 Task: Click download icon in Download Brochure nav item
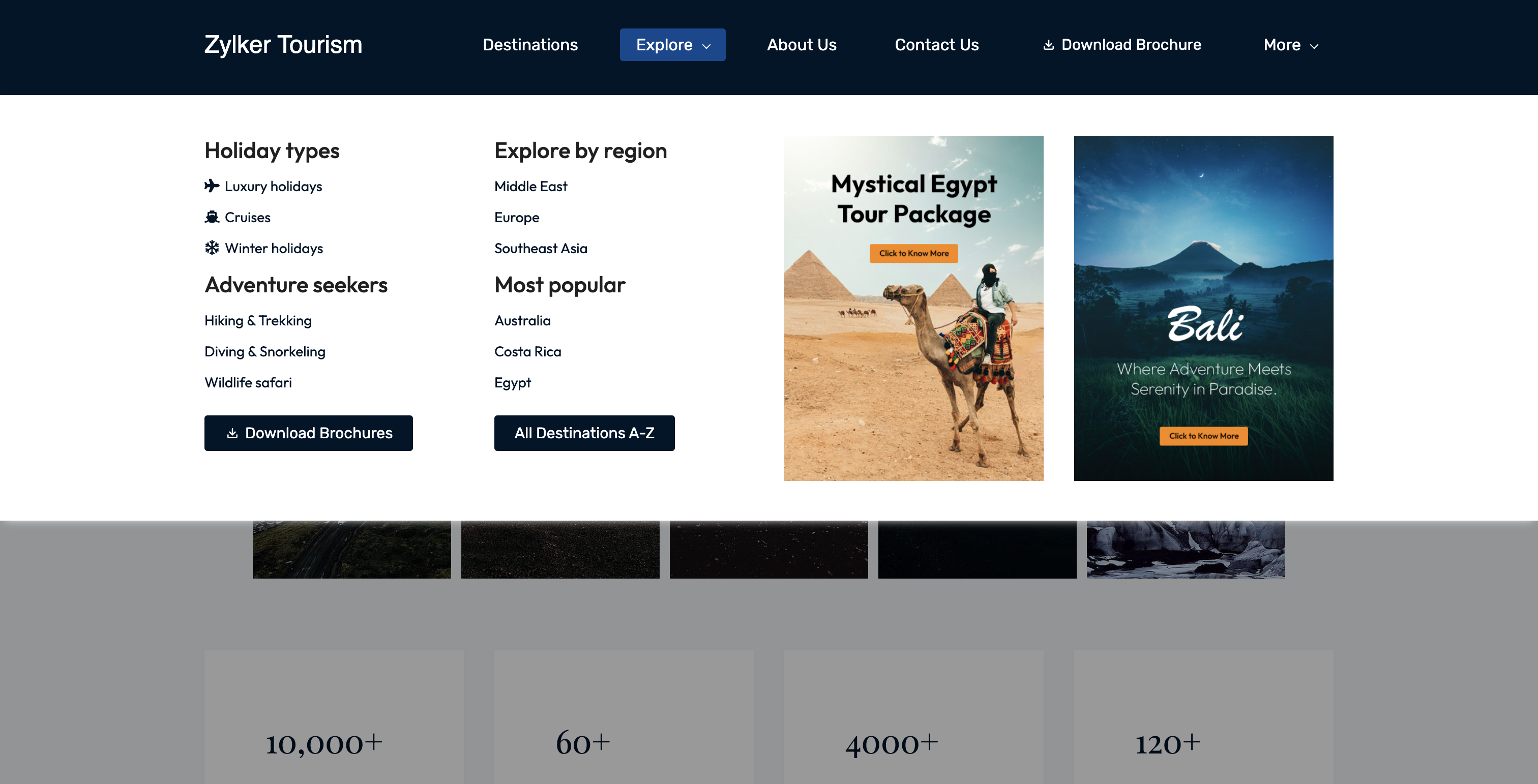(1048, 45)
